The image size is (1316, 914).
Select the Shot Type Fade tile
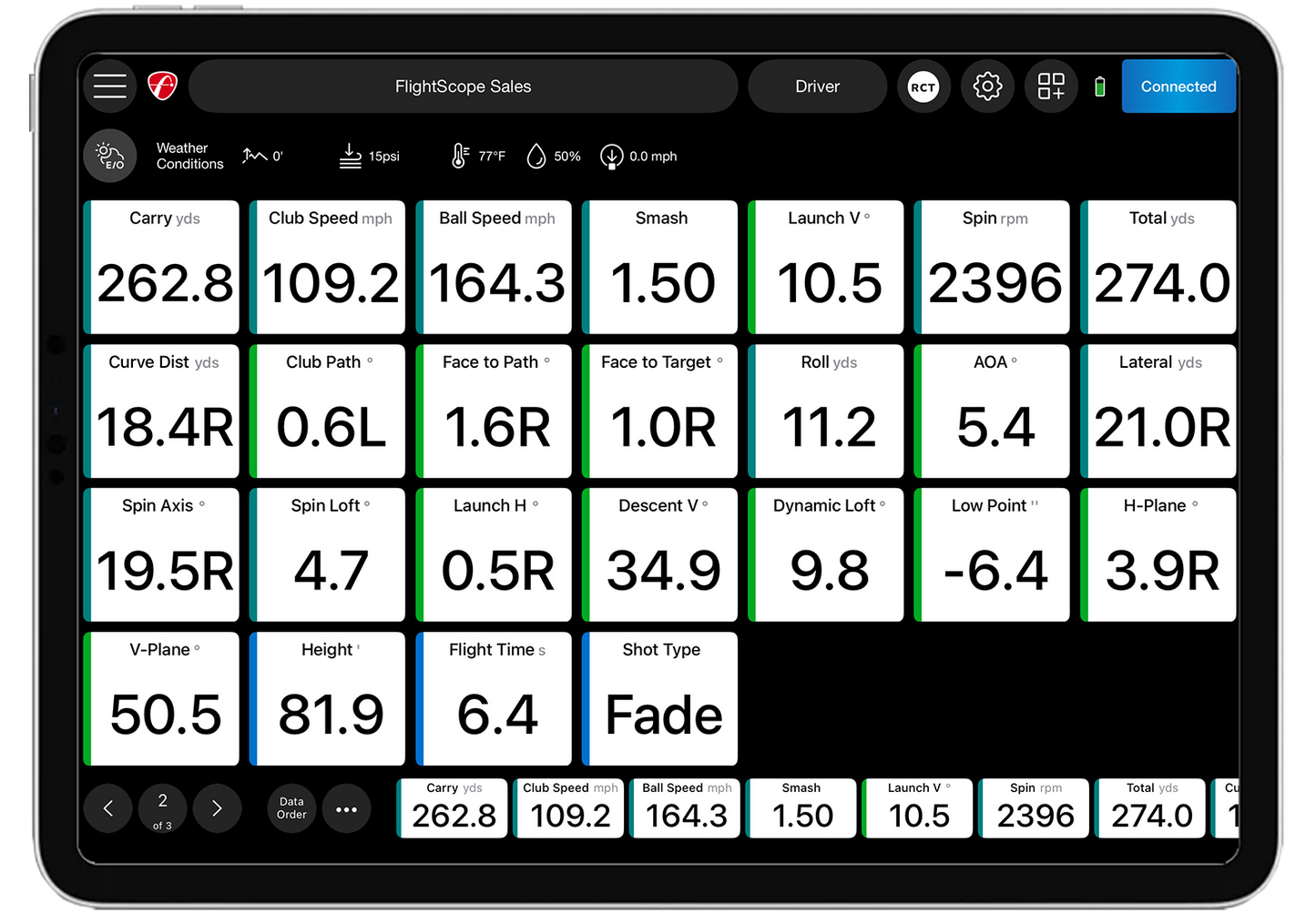click(660, 699)
